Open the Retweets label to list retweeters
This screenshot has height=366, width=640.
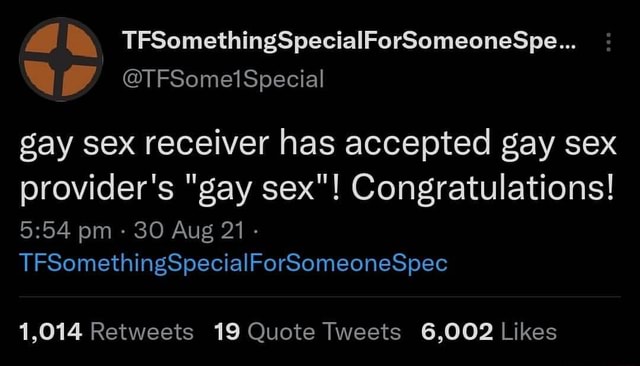pos(142,331)
